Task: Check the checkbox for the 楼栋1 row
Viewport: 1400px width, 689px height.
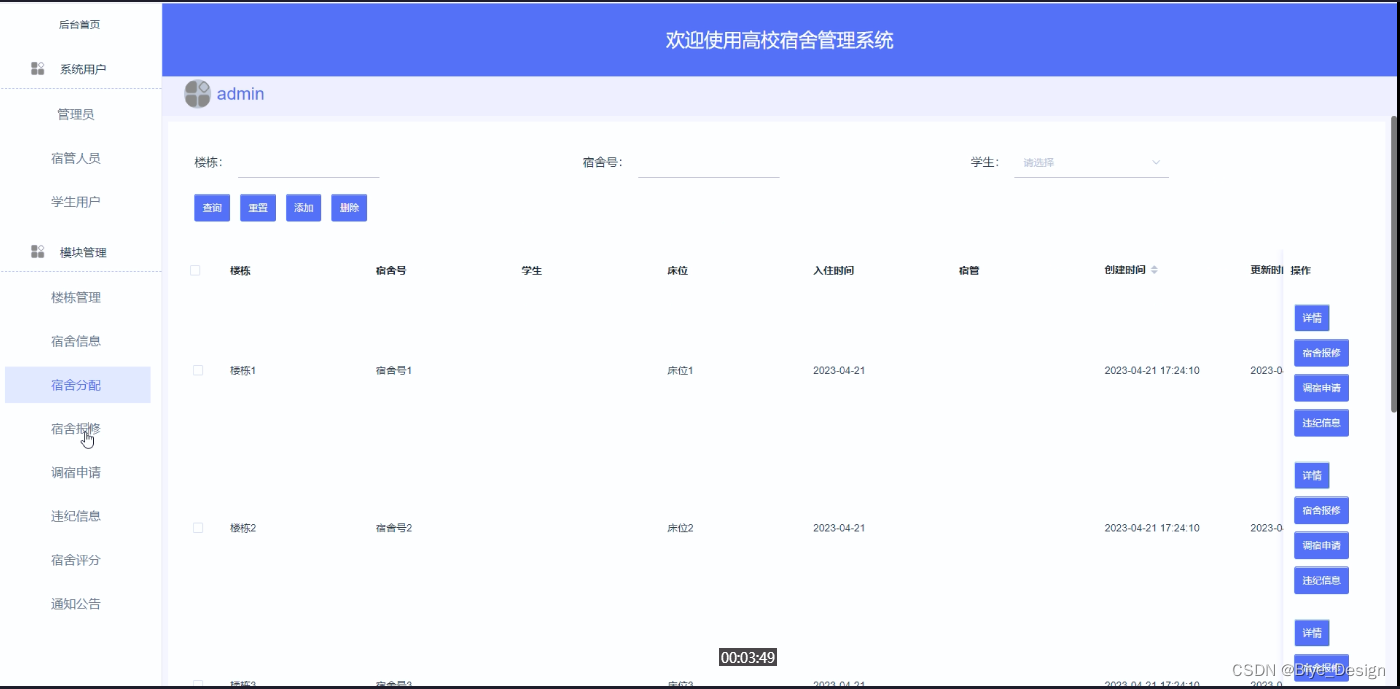Action: 196,370
